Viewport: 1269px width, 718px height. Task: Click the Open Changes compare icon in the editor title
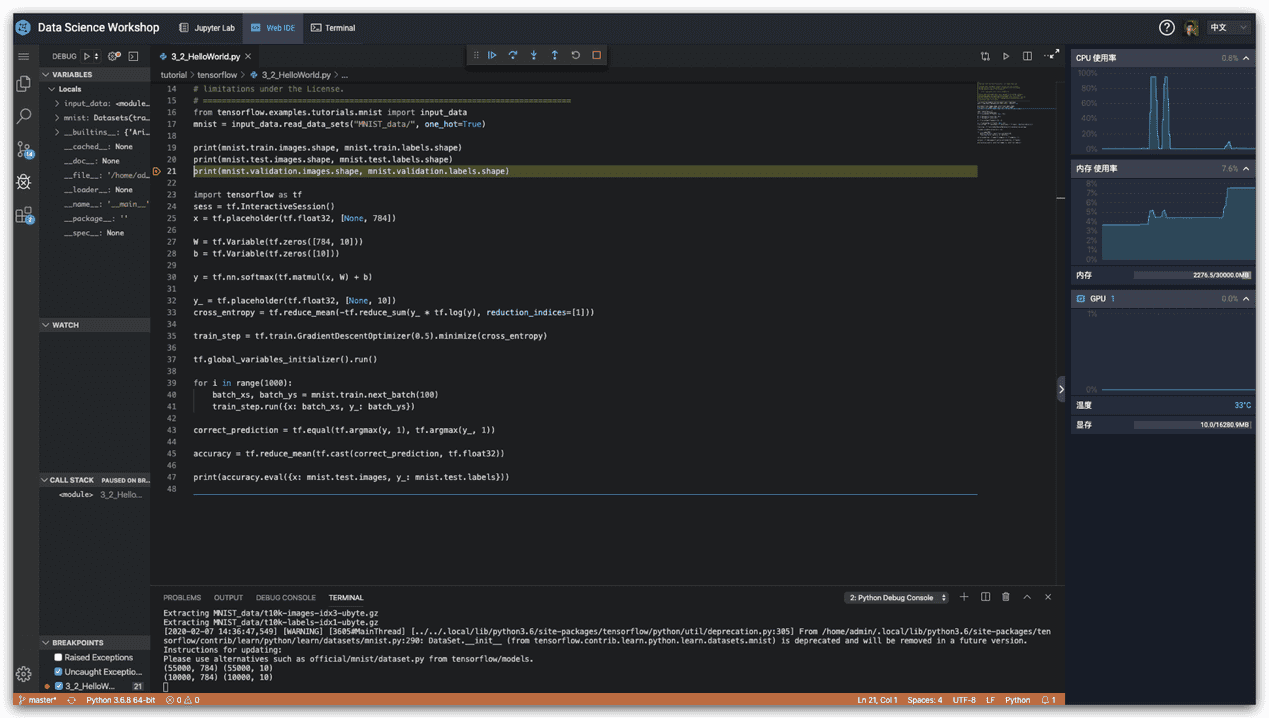coord(985,56)
